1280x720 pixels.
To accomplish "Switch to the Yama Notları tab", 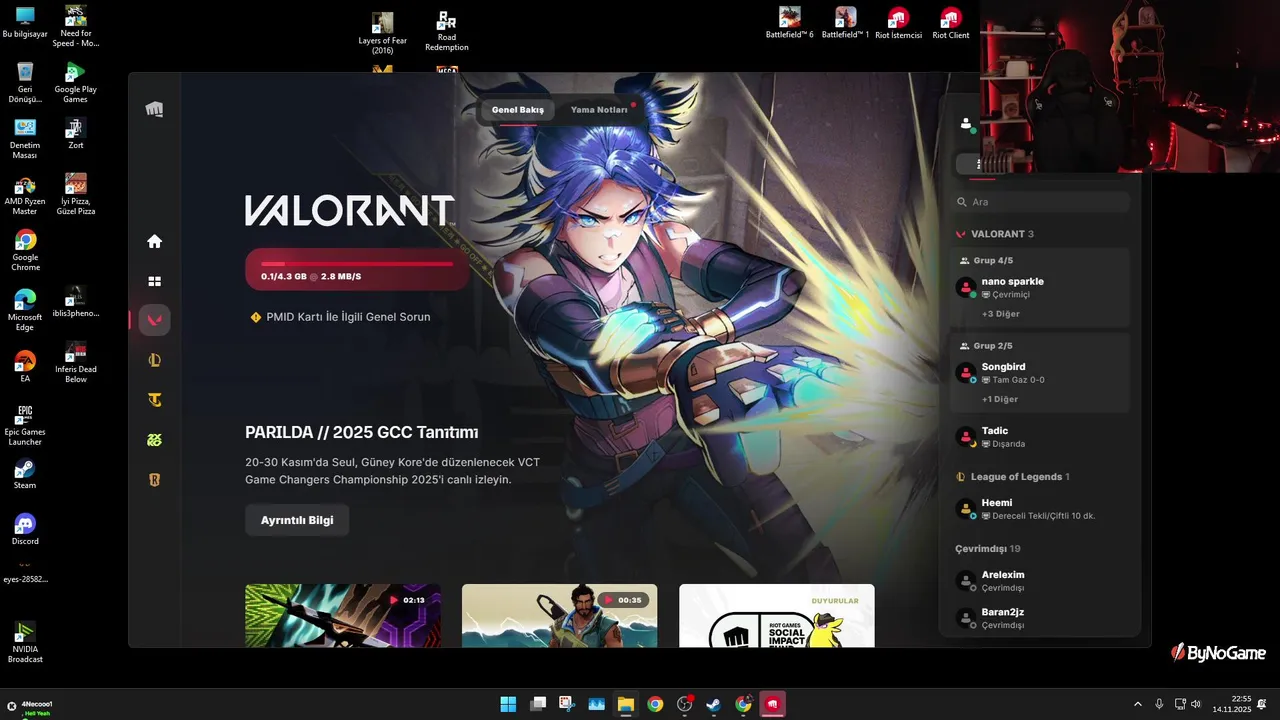I will pyautogui.click(x=599, y=109).
